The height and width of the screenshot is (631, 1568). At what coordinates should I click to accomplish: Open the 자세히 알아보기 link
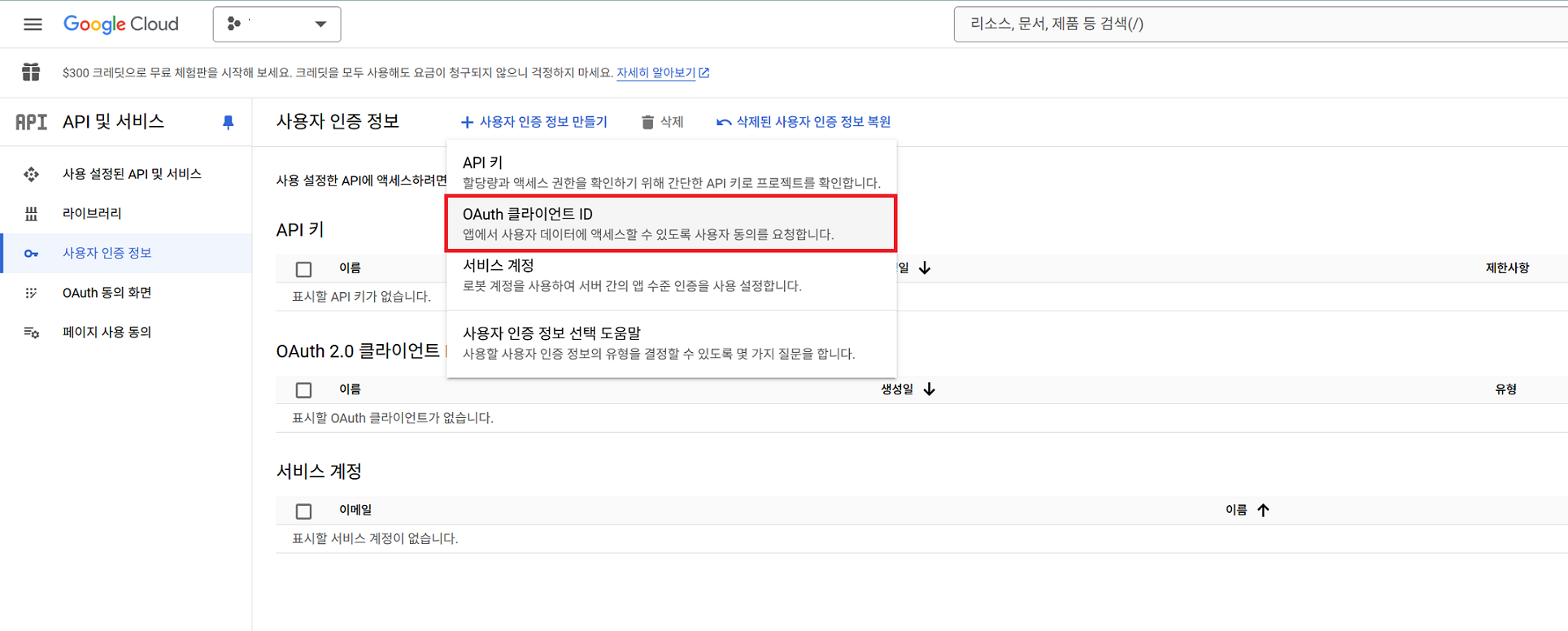[x=656, y=72]
